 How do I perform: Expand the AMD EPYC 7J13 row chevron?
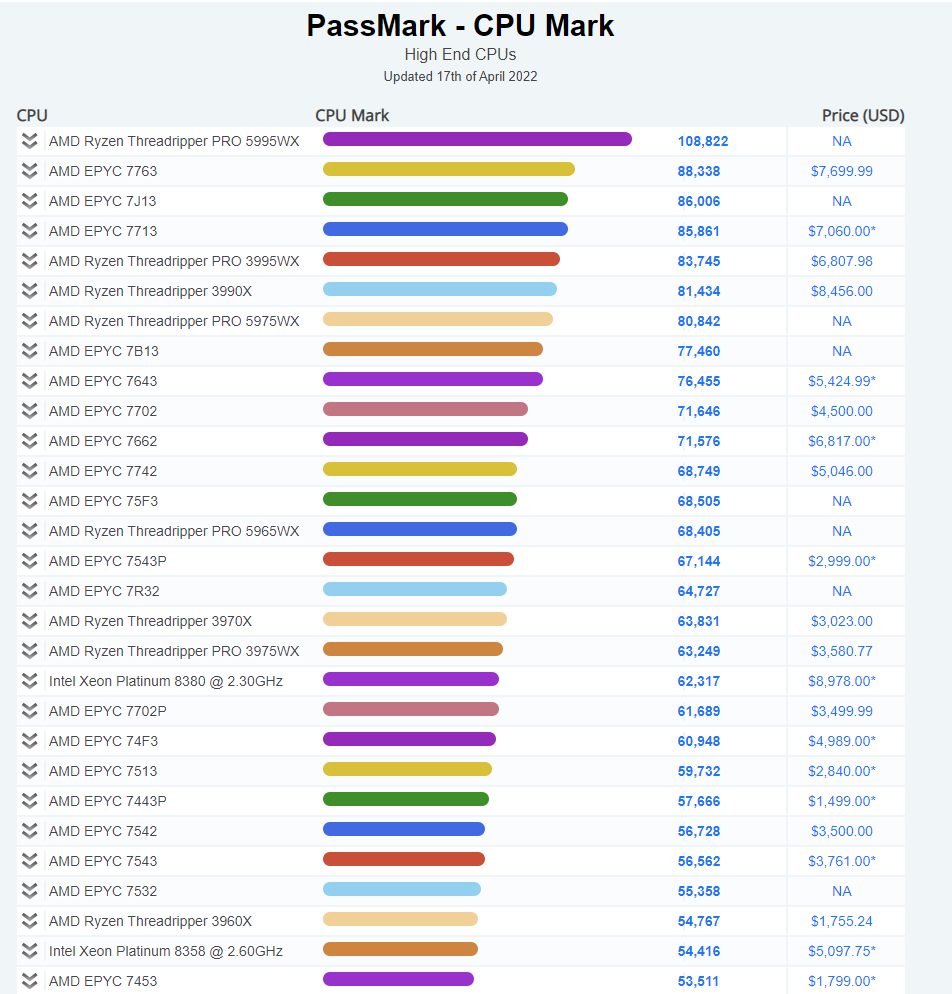coord(29,201)
